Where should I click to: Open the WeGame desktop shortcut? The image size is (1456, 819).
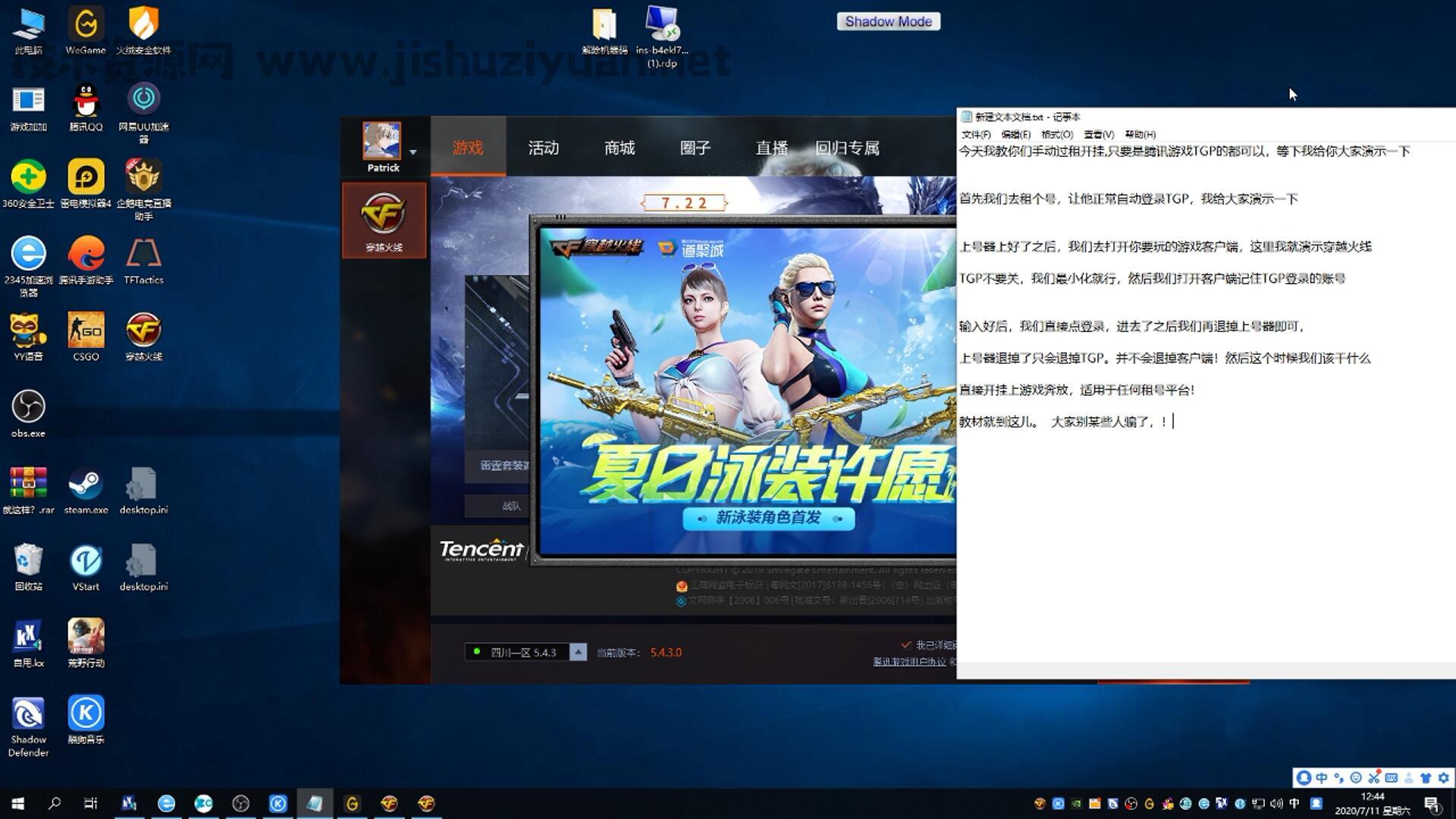[86, 30]
